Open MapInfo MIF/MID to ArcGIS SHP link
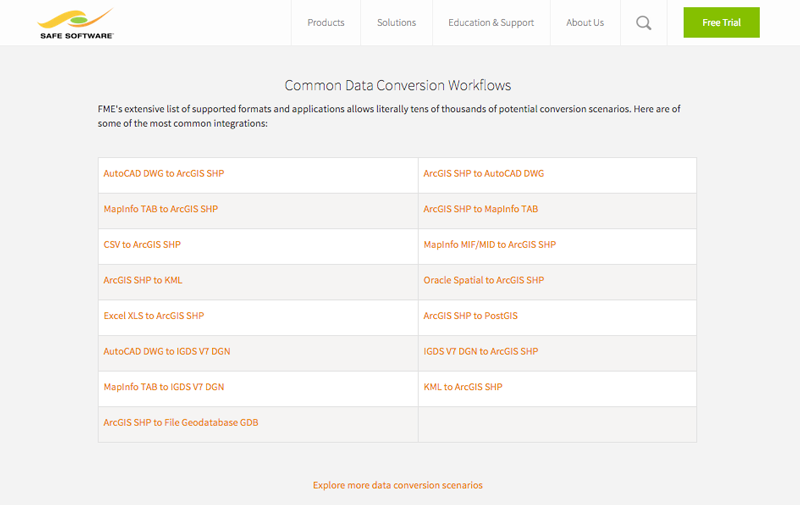 coord(490,244)
